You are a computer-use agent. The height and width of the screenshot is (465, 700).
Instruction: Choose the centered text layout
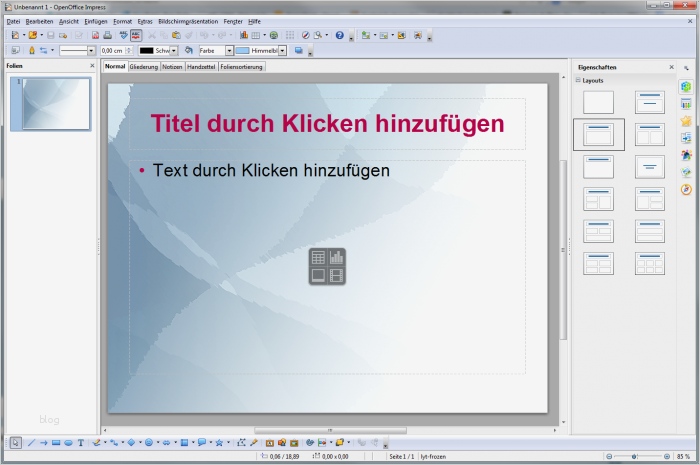[650, 167]
